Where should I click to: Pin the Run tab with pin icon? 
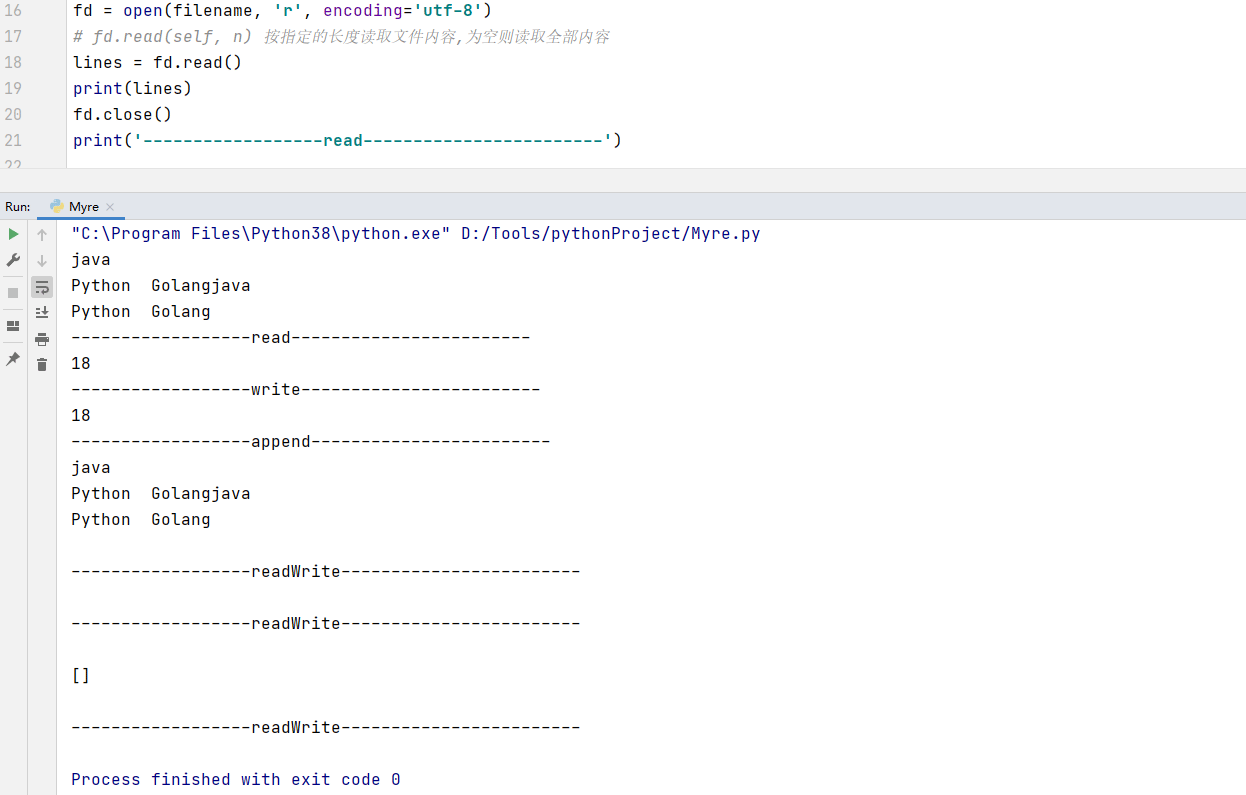(x=13, y=359)
